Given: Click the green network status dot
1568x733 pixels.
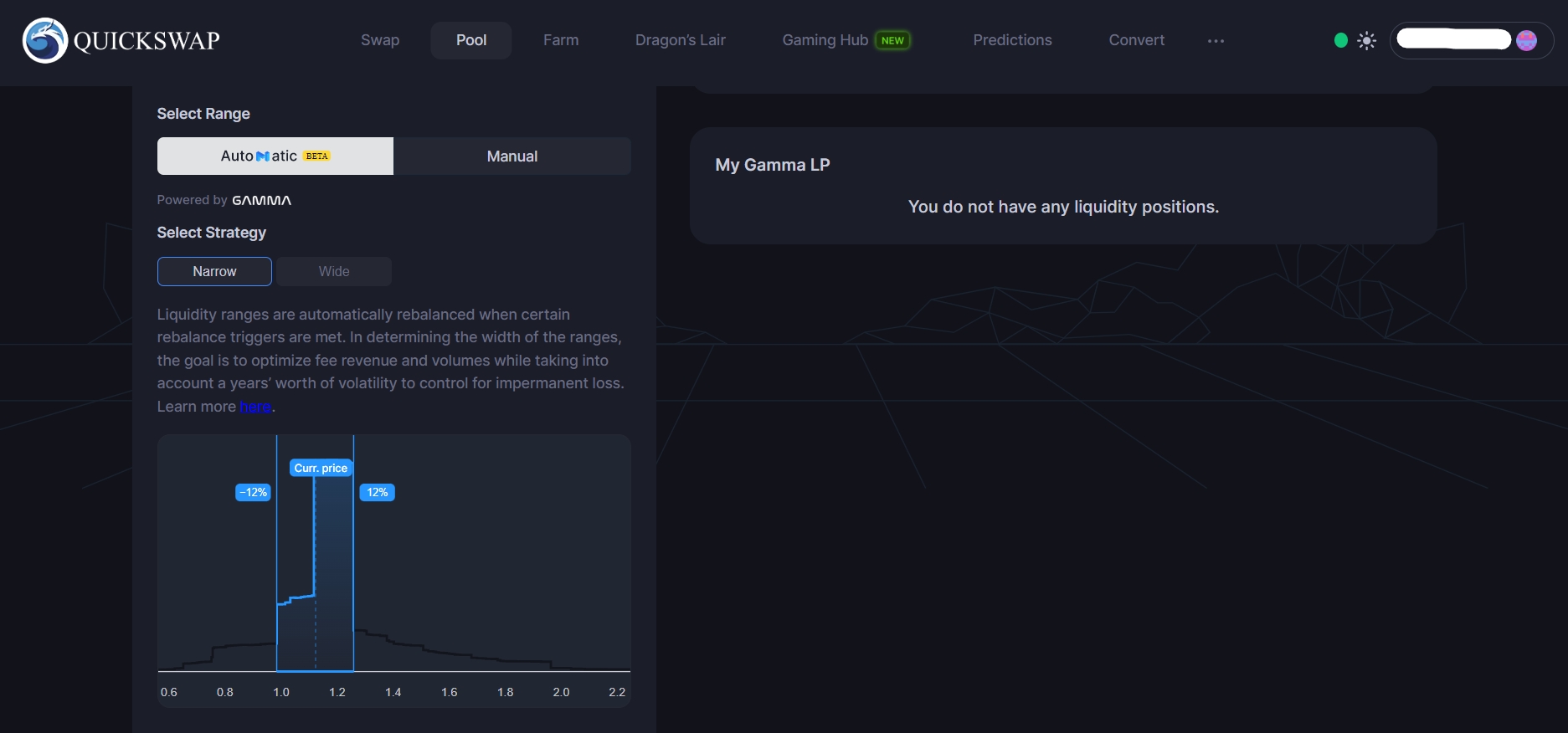Looking at the screenshot, I should [1340, 40].
